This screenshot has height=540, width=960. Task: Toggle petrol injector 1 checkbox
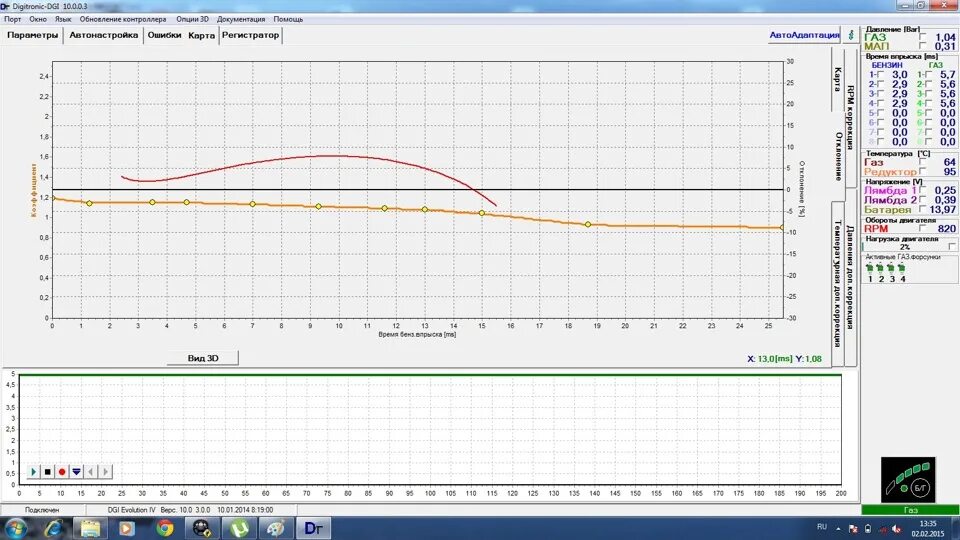pos(880,75)
